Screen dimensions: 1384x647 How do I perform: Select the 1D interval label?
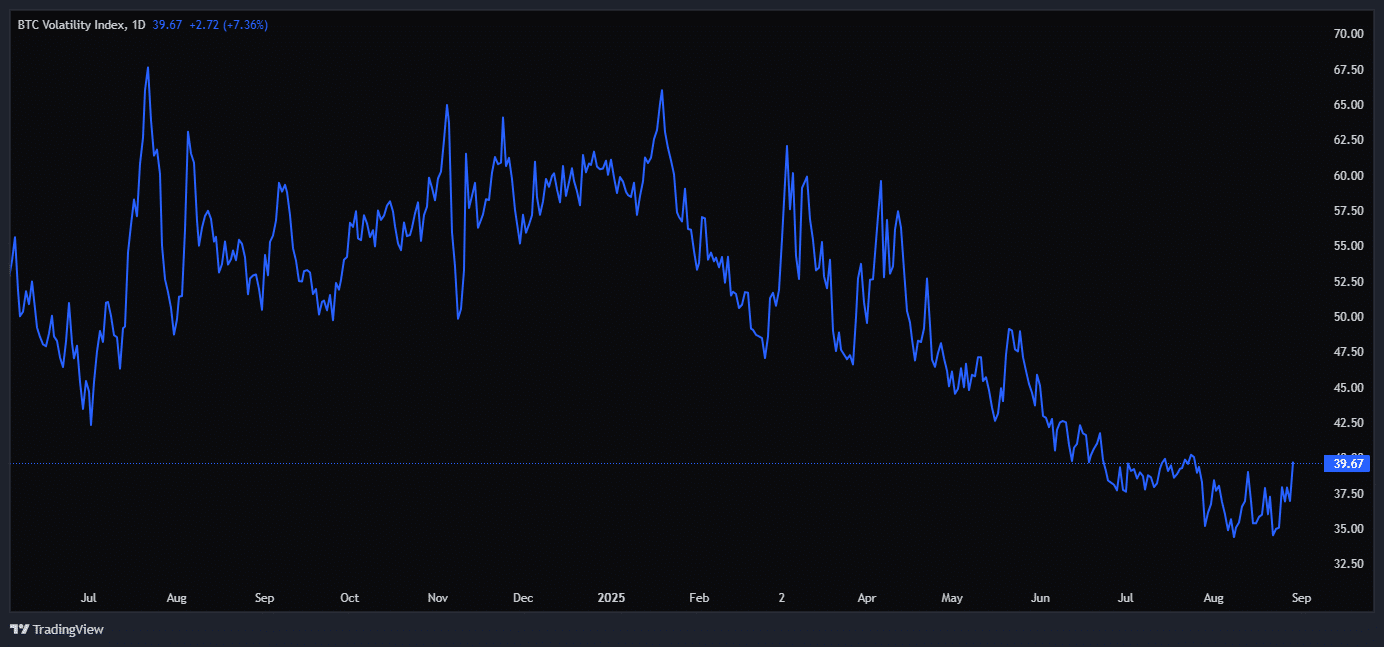(139, 24)
